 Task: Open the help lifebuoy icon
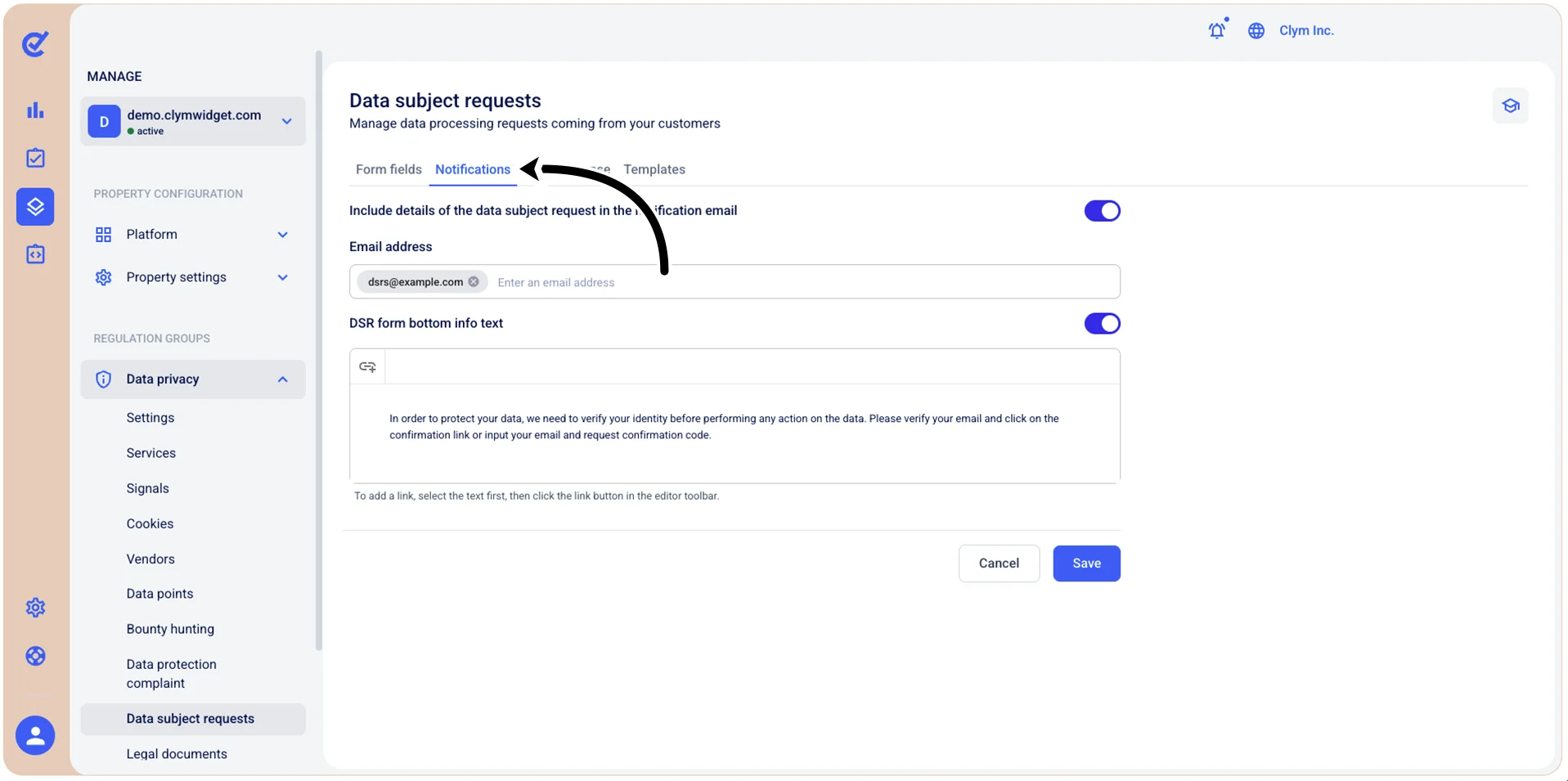pos(35,656)
